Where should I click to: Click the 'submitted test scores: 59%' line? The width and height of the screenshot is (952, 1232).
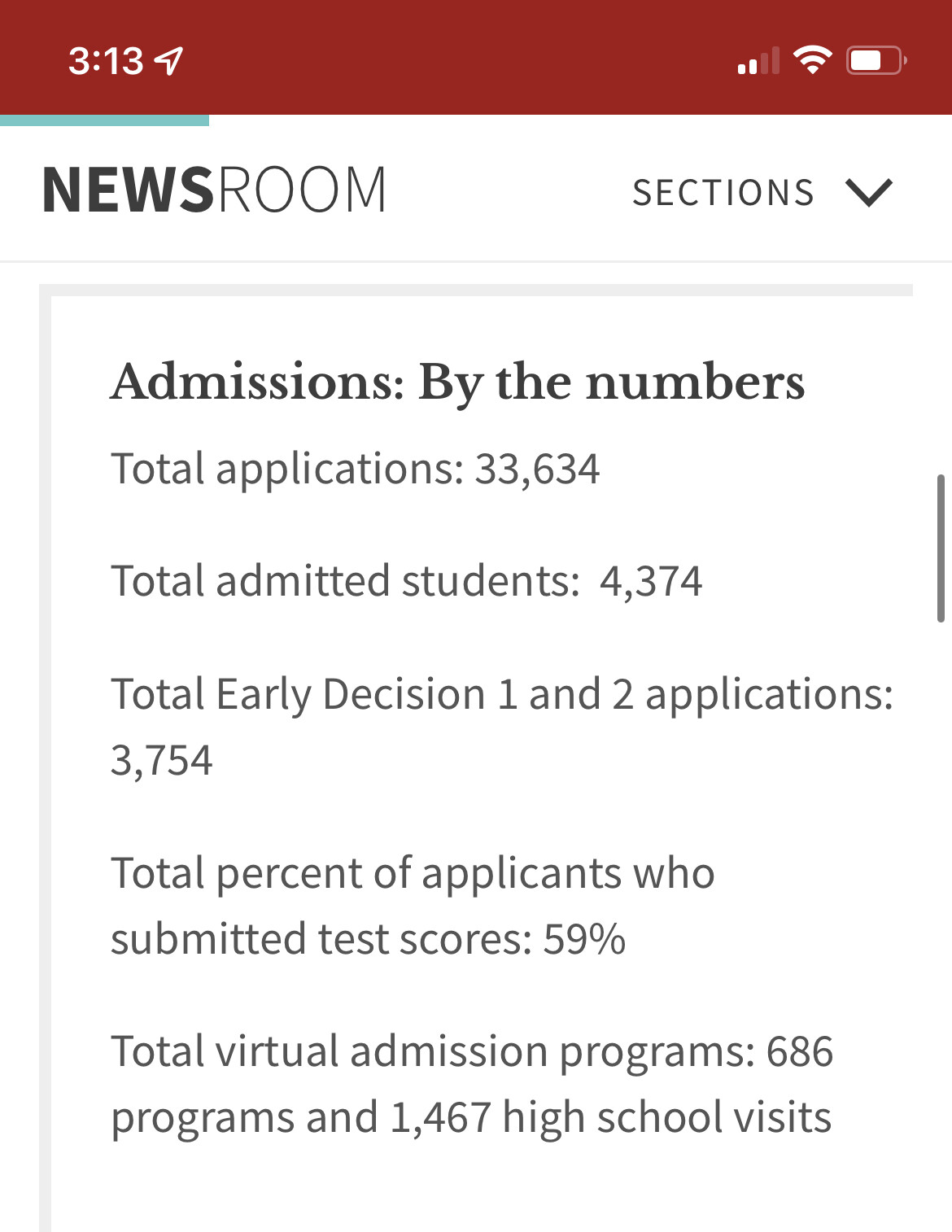click(x=369, y=940)
